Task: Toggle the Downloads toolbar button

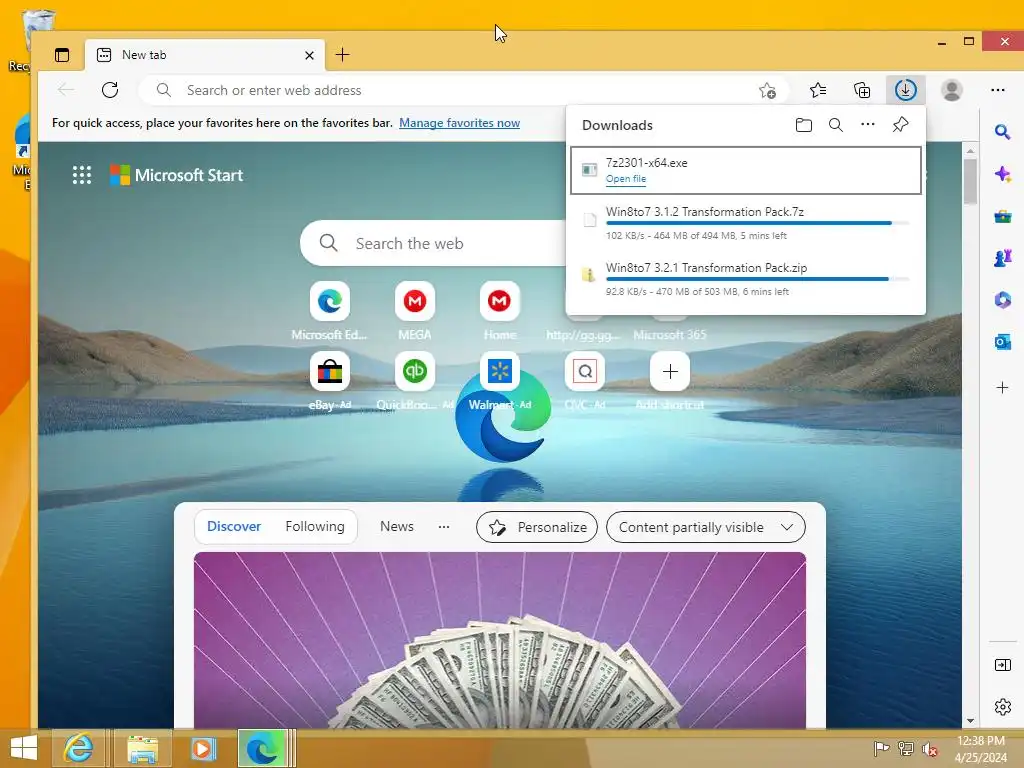Action: pyautogui.click(x=905, y=90)
